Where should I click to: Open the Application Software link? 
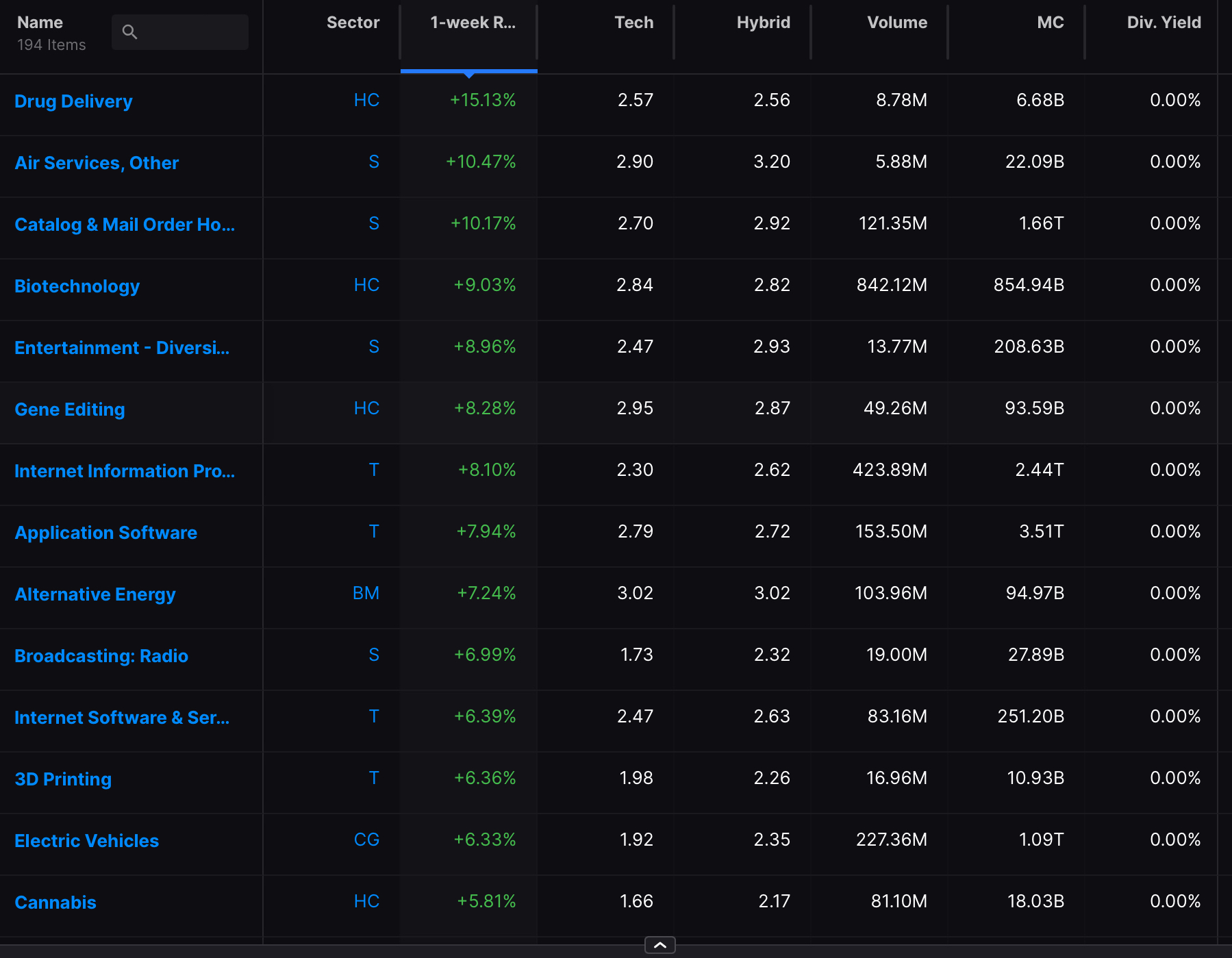[106, 533]
